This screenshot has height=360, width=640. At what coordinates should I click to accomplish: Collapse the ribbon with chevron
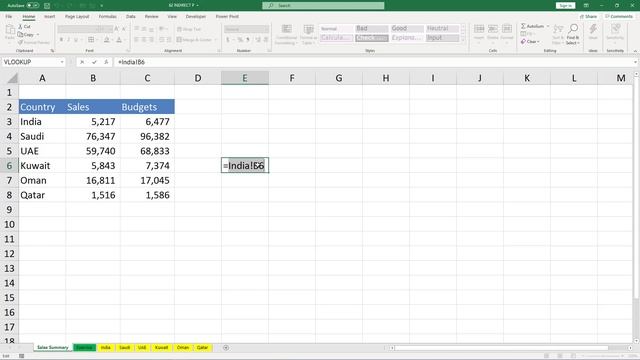[x=635, y=51]
